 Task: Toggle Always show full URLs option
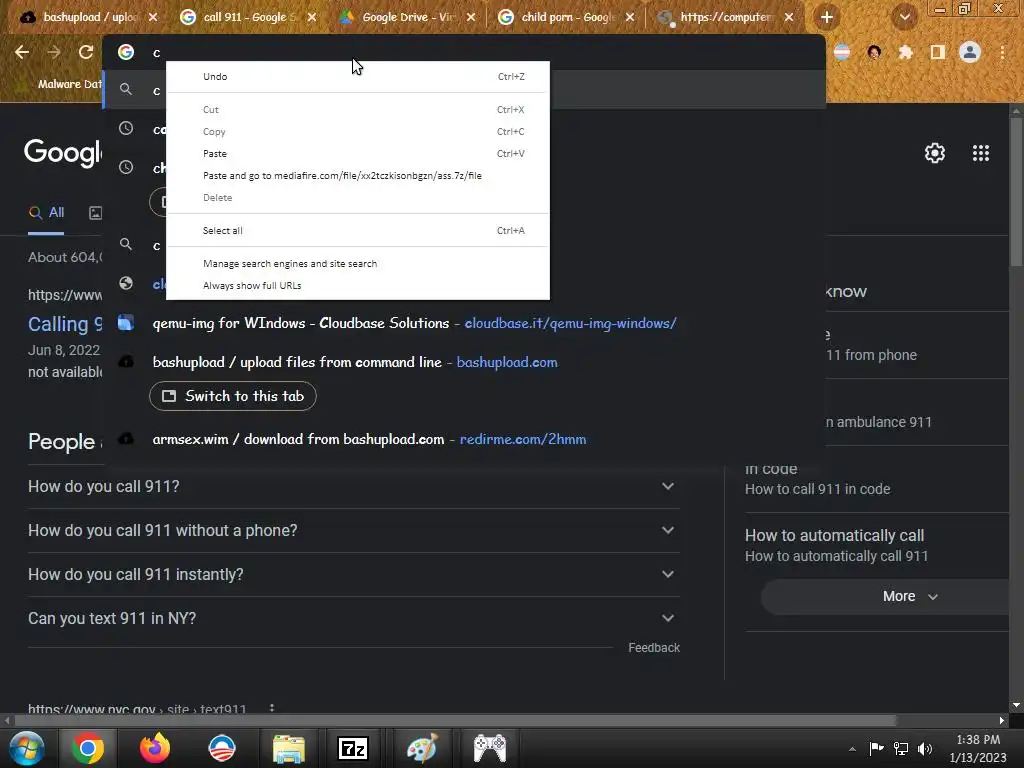[358, 285]
